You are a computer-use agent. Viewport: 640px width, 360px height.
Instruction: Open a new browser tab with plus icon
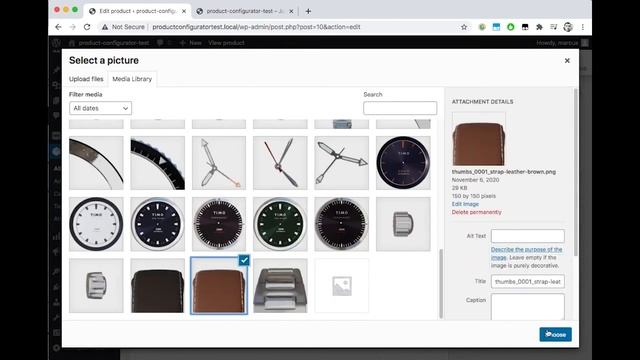[308, 11]
